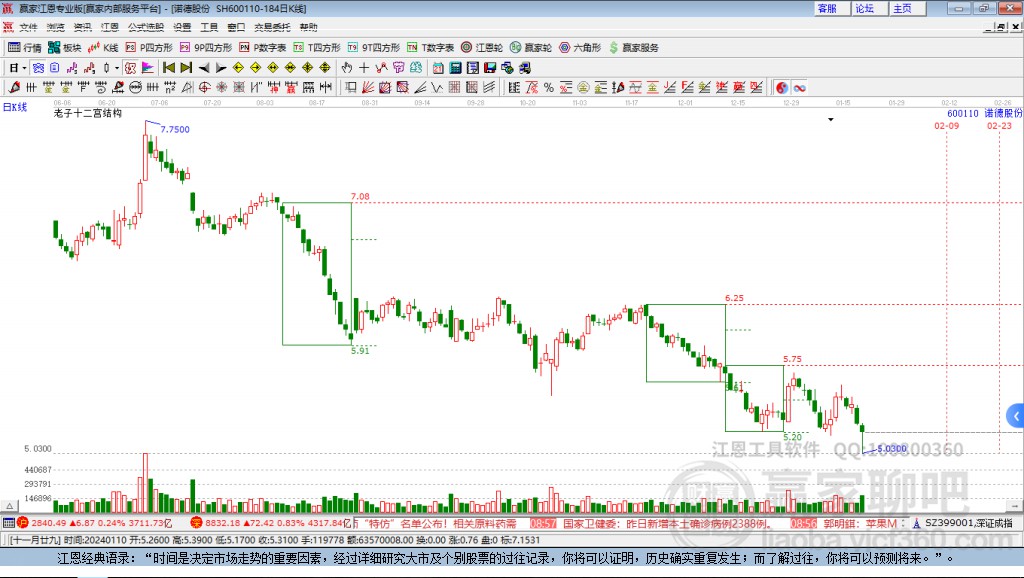Click the blue infinity symbol icon
Screen dimensions: 1024x578
click(x=799, y=88)
